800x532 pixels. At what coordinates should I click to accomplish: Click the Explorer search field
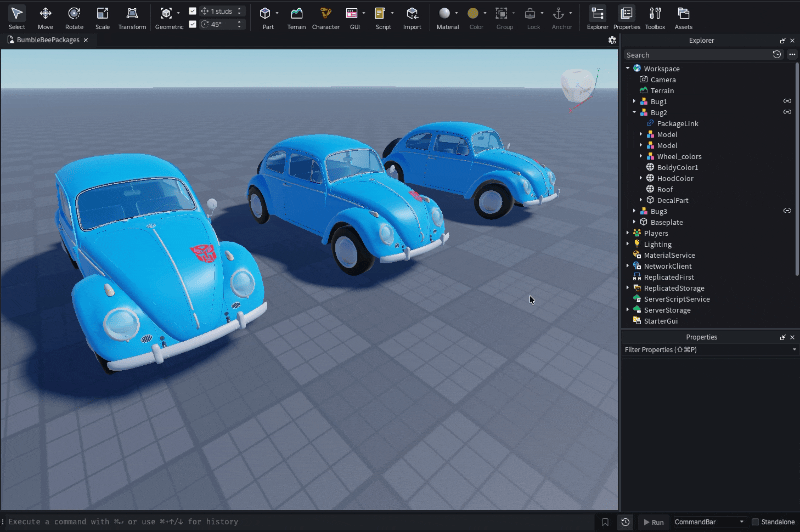[x=697, y=55]
